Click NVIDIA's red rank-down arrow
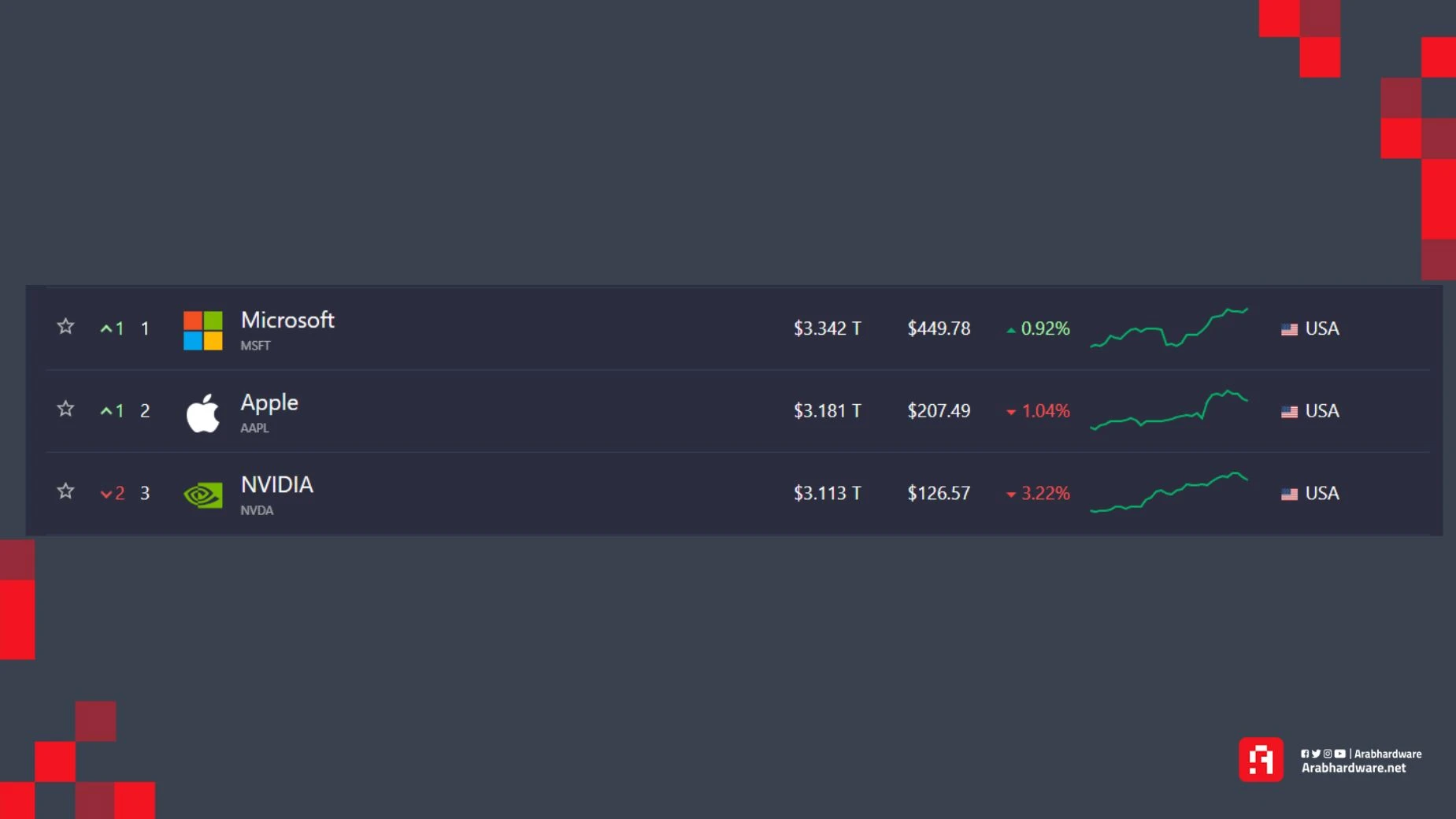The image size is (1456, 819). pos(106,494)
